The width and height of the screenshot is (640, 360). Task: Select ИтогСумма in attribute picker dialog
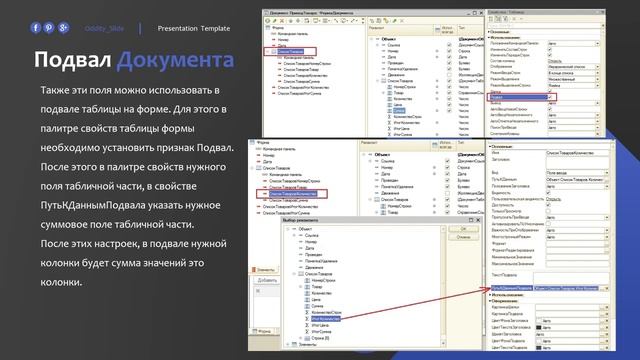(x=321, y=331)
